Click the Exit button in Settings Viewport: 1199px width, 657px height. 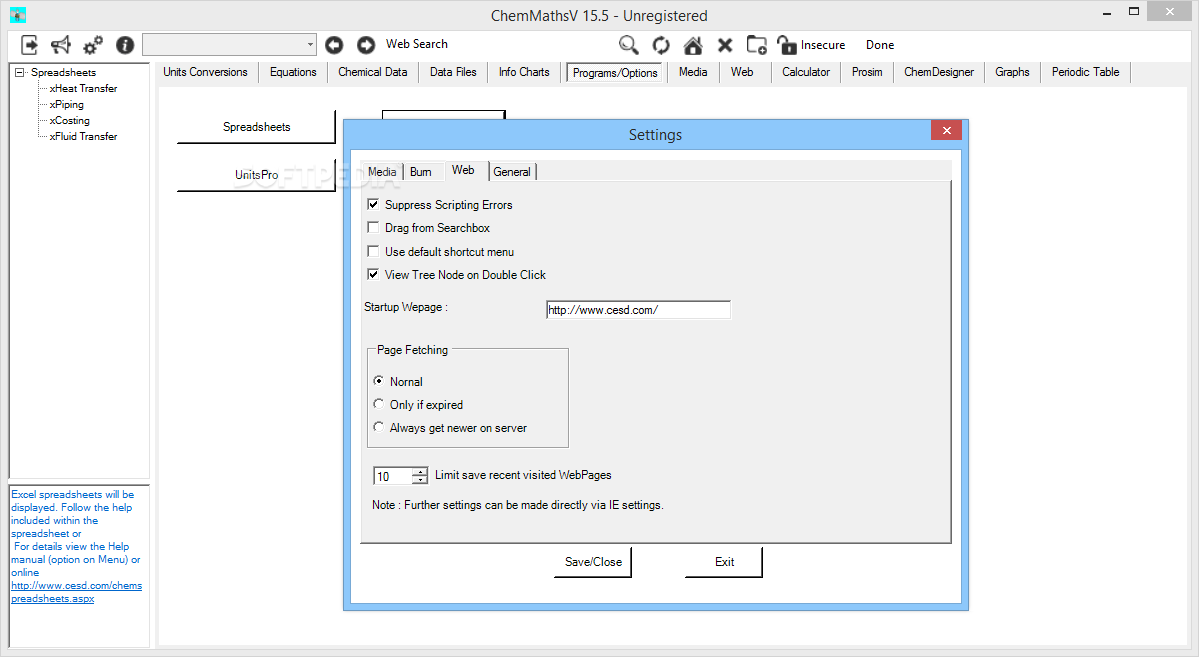coord(724,562)
